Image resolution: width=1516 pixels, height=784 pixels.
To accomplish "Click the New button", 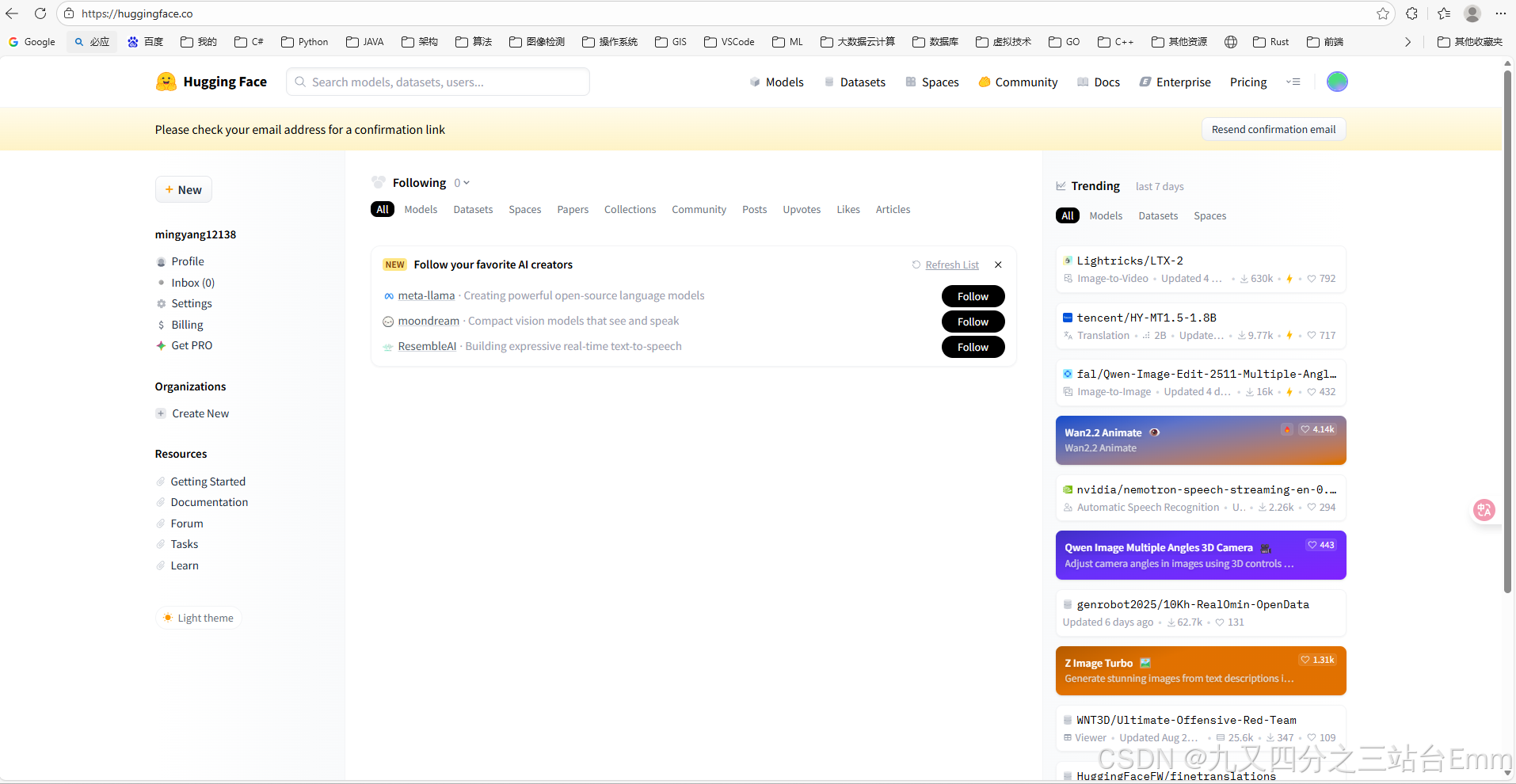I will (184, 189).
